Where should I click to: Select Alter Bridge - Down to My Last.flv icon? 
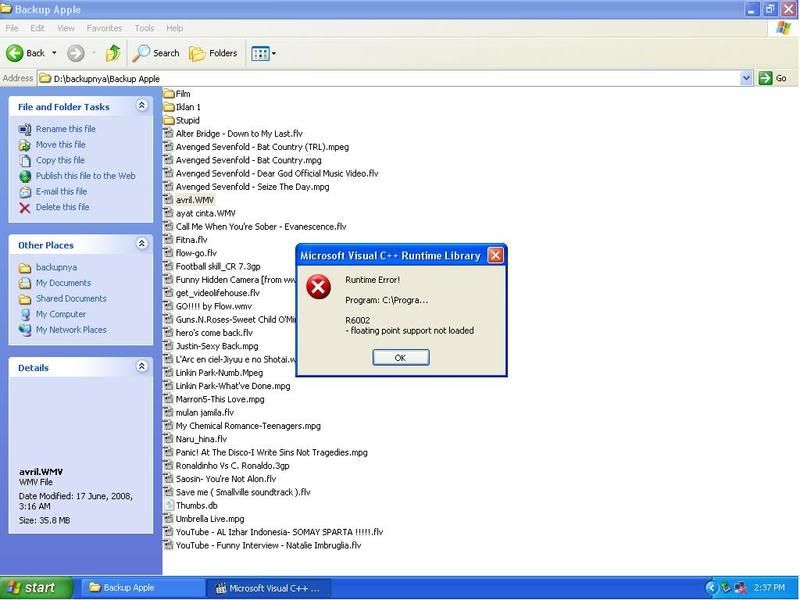click(x=168, y=133)
